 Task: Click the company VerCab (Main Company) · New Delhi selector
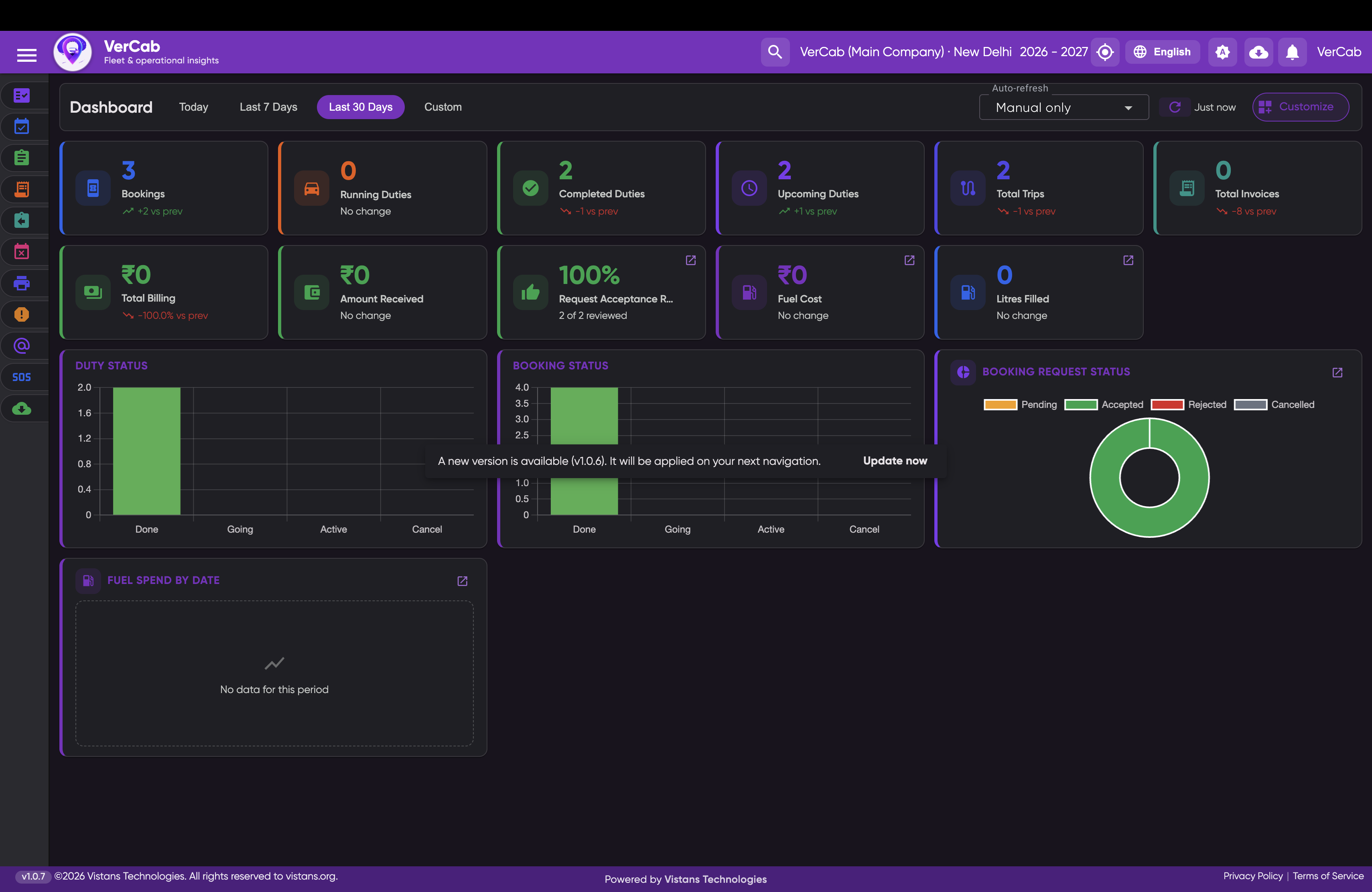905,52
